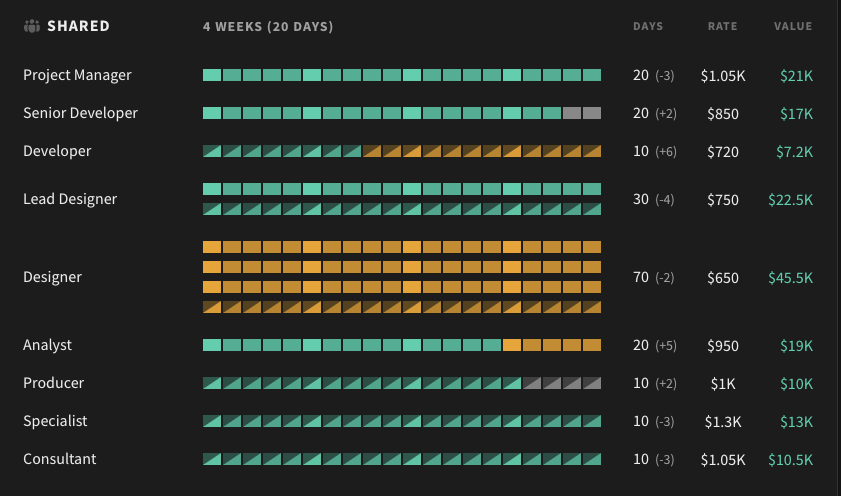The width and height of the screenshot is (841, 496).
Task: Click the Designer role name
Action: tap(53, 277)
